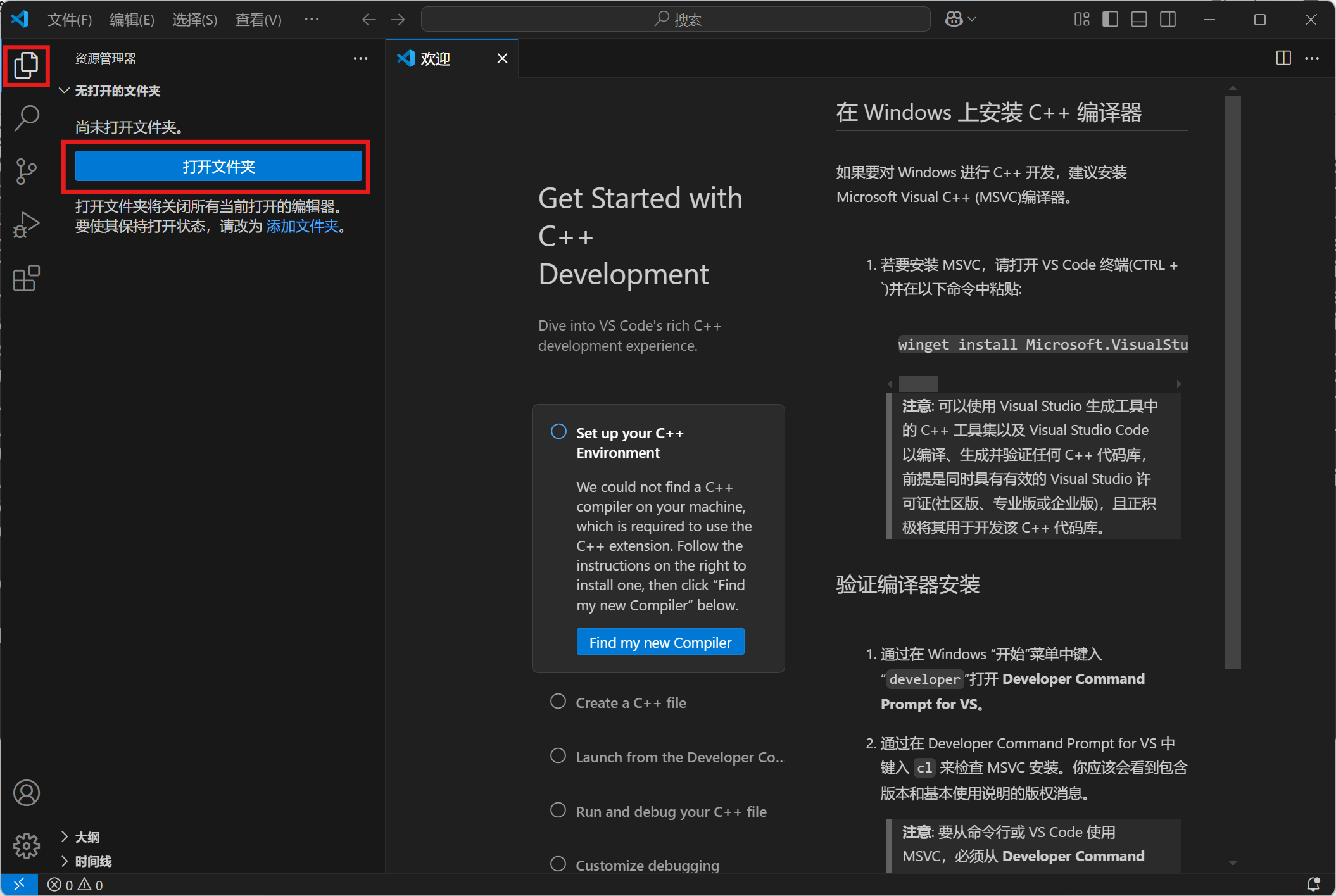1336x896 pixels.
Task: Click the horizontal scrollbar under winget command
Action: (x=917, y=384)
